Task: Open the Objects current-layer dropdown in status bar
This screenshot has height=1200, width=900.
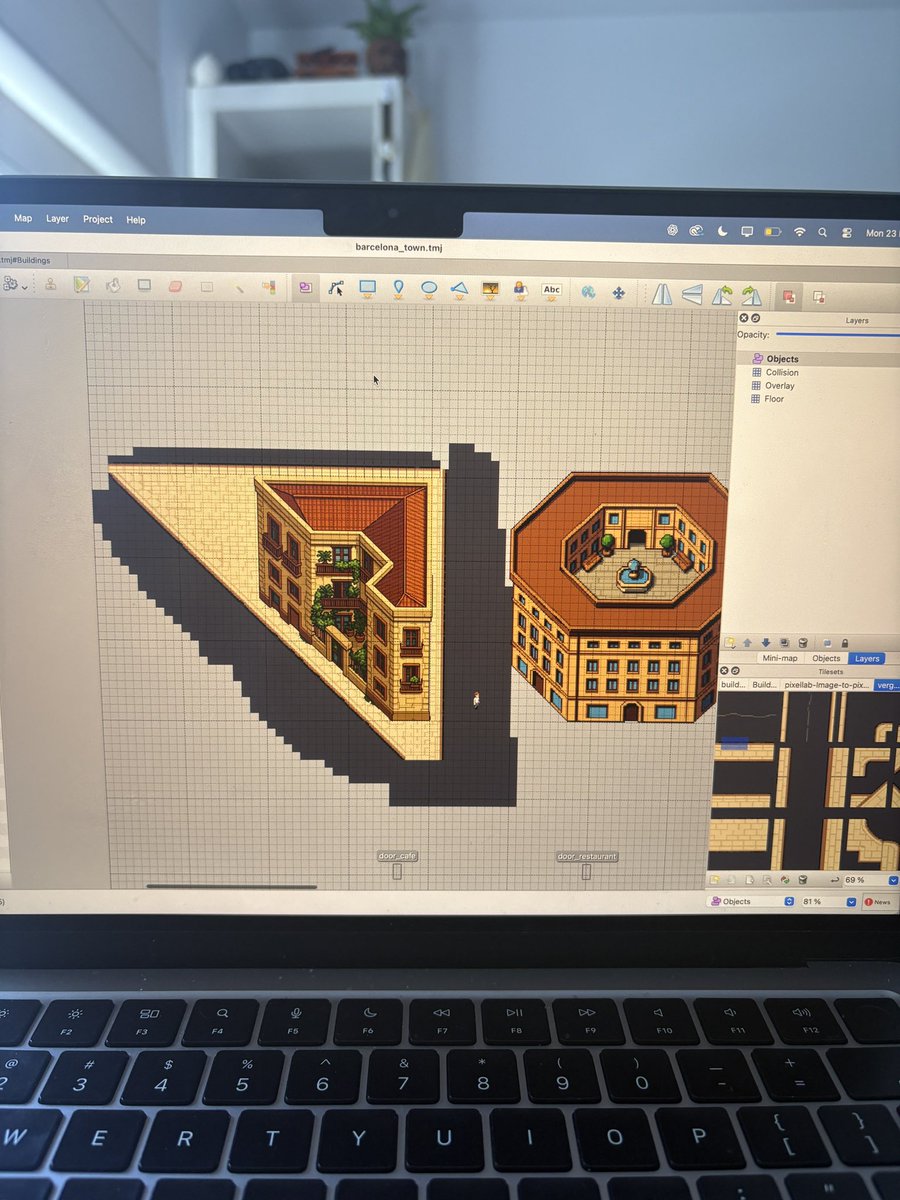Action: 751,901
